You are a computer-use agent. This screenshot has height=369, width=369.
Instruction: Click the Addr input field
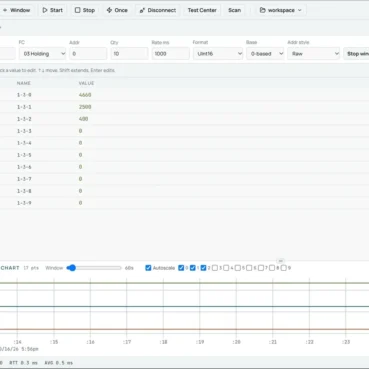(88, 54)
